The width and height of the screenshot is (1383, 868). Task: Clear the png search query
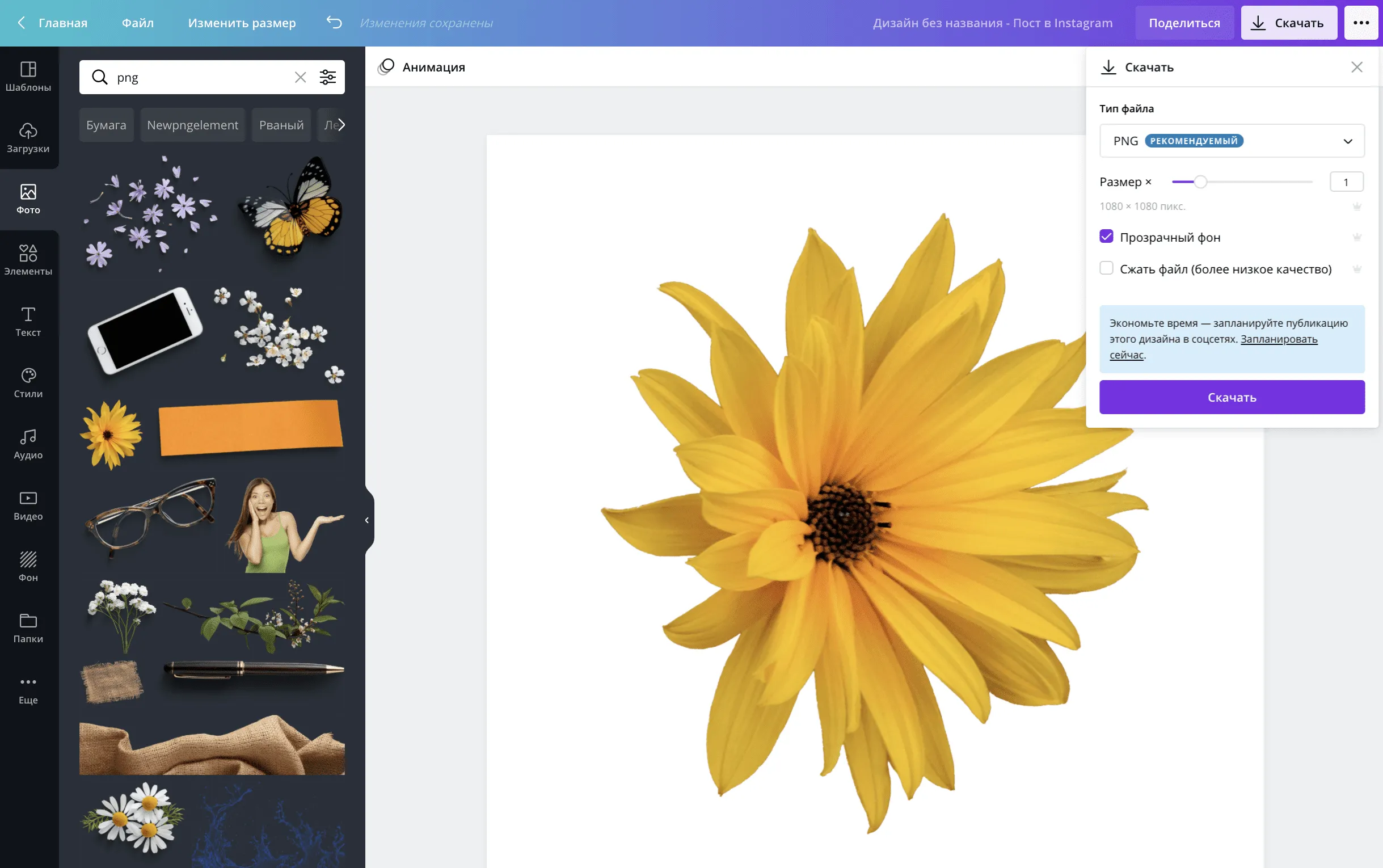(300, 77)
